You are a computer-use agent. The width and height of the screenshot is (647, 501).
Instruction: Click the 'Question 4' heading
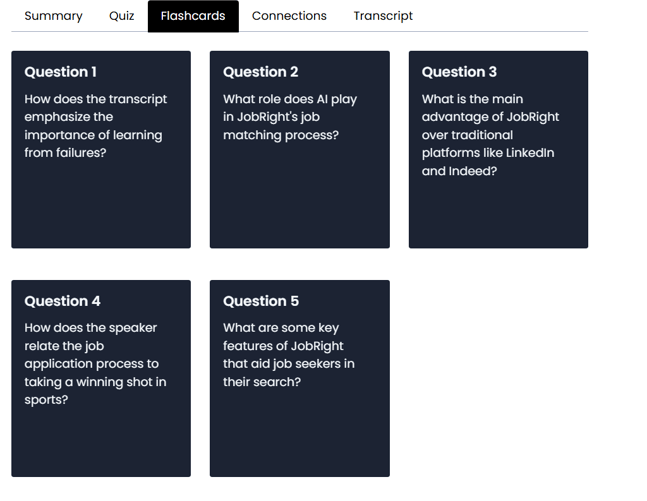(62, 301)
